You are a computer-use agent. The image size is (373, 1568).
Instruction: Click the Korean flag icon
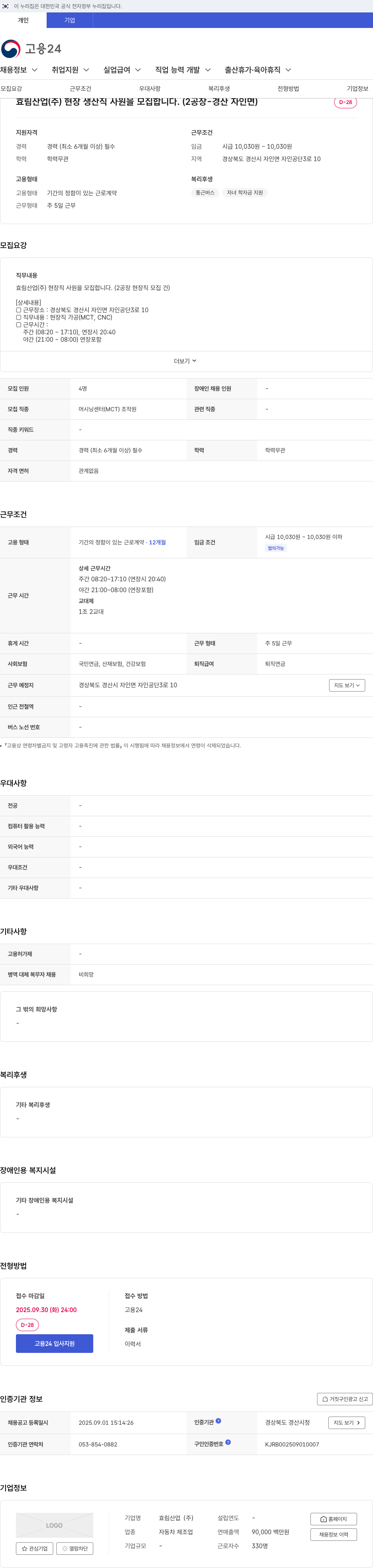click(5, 6)
